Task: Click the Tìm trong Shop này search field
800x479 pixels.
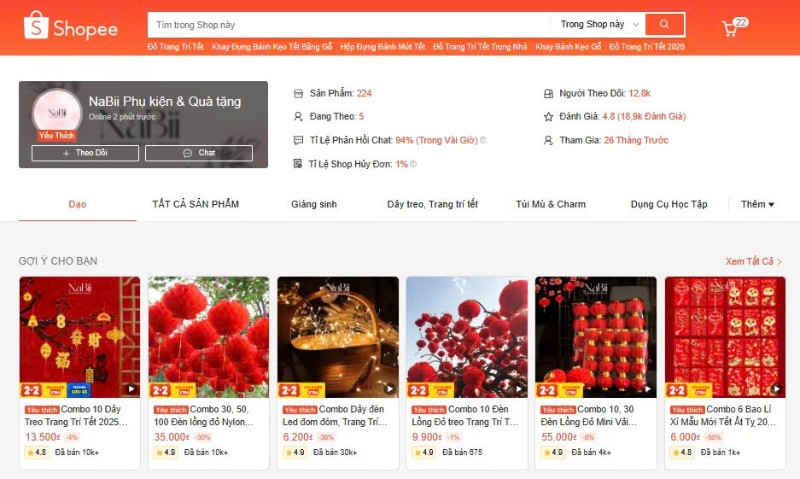Action: tap(349, 24)
